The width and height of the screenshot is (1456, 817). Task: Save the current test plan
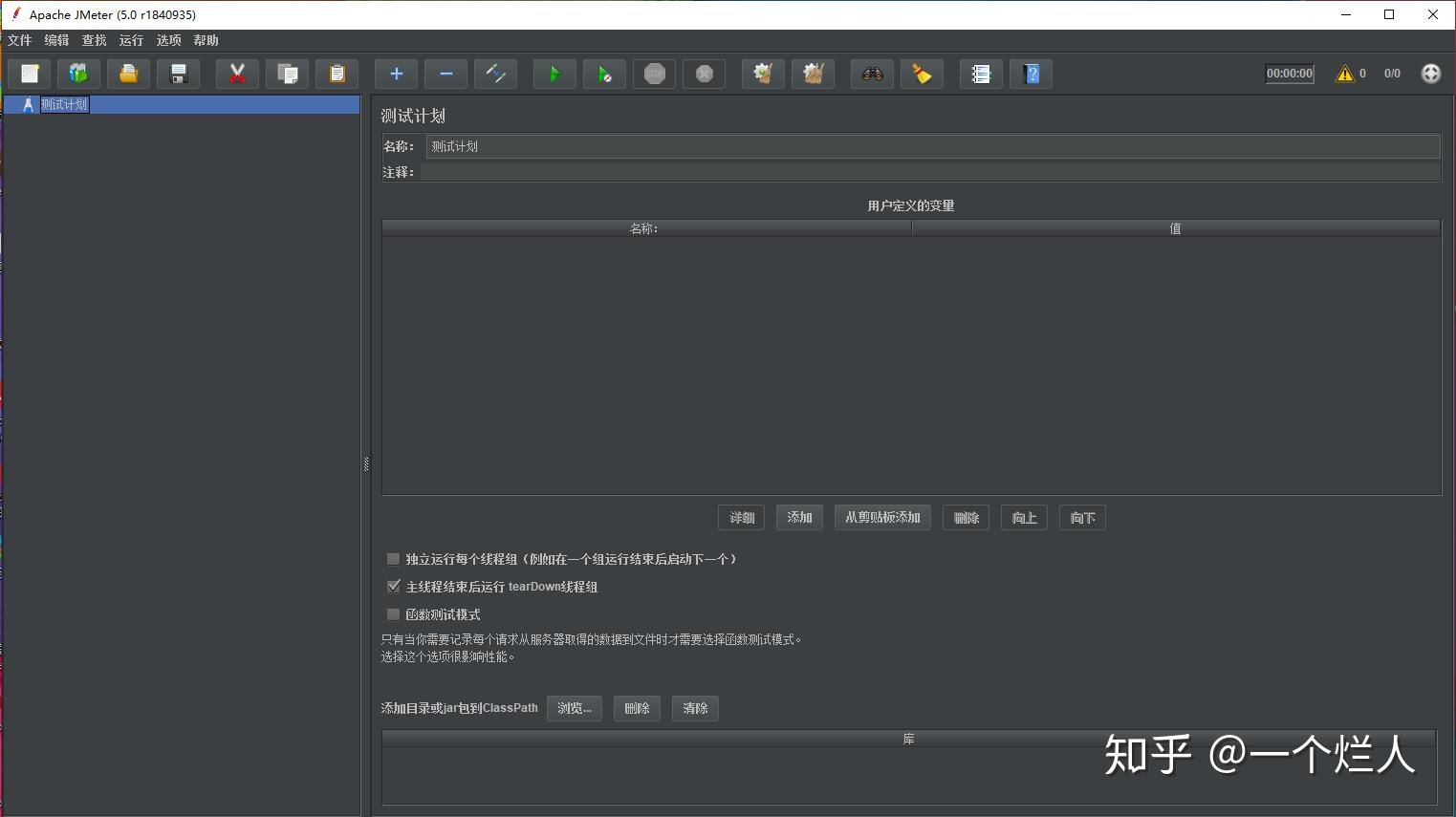[x=178, y=74]
